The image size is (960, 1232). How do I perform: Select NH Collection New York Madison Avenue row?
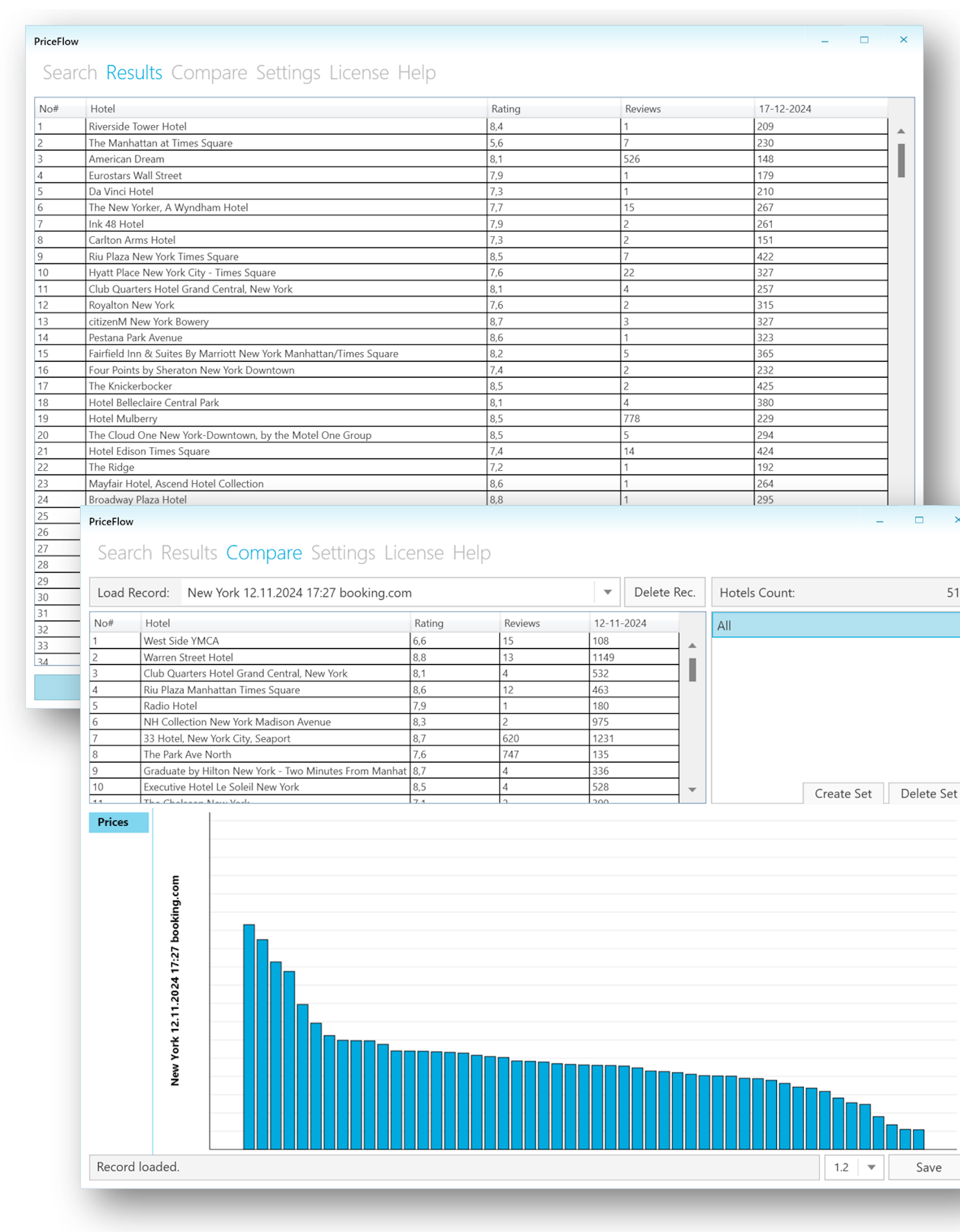coord(384,722)
